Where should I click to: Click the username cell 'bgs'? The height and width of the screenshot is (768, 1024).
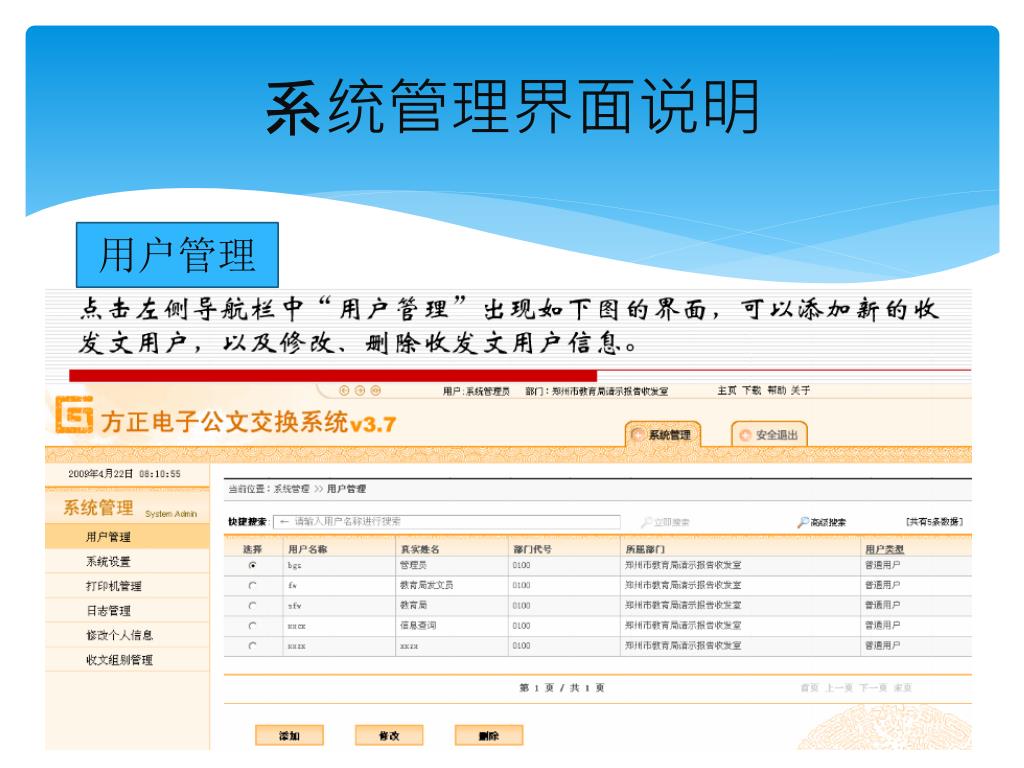[295, 566]
